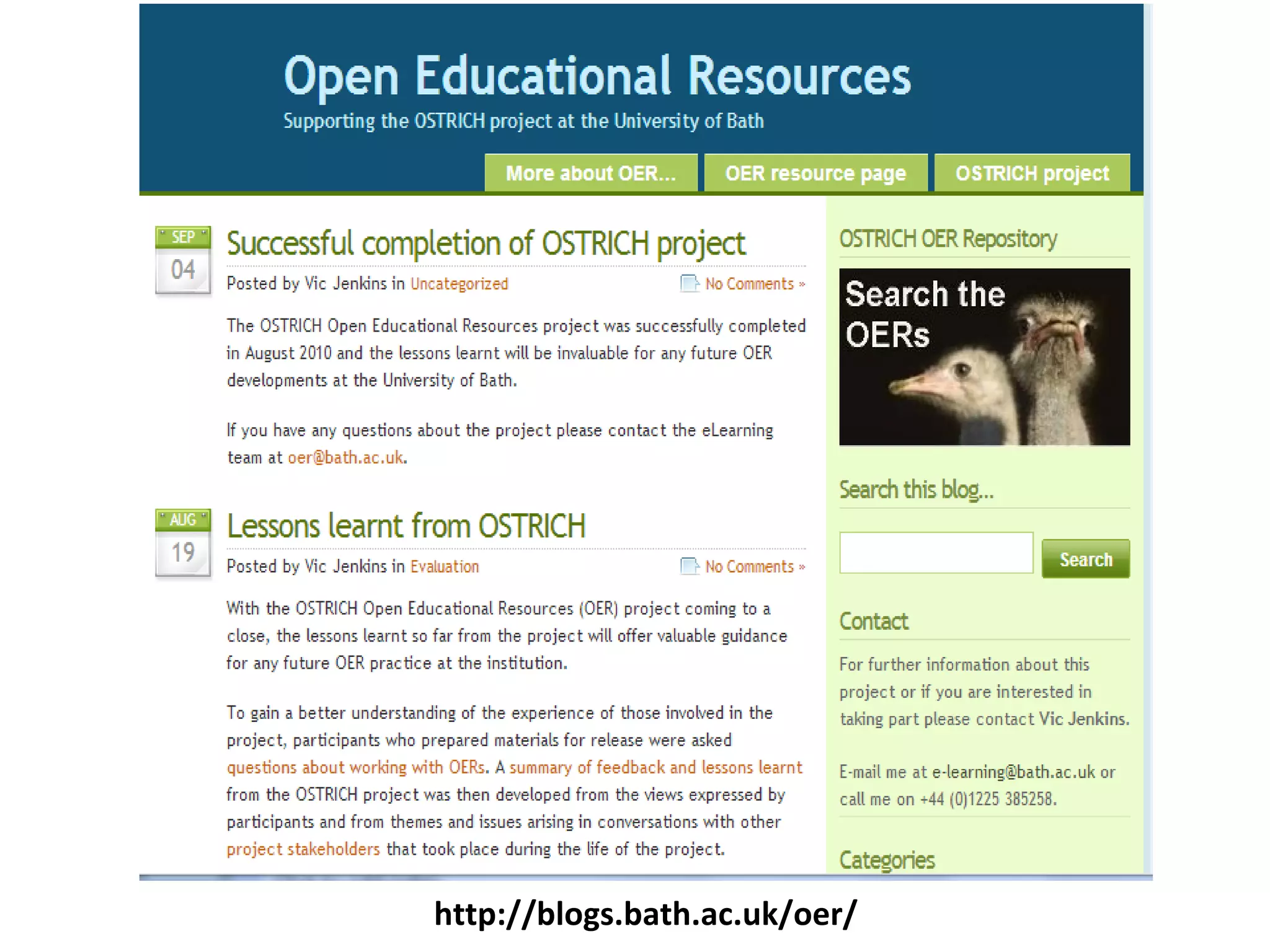
Task: Click the phone number +44 (0)1225 385258
Action: (988, 800)
